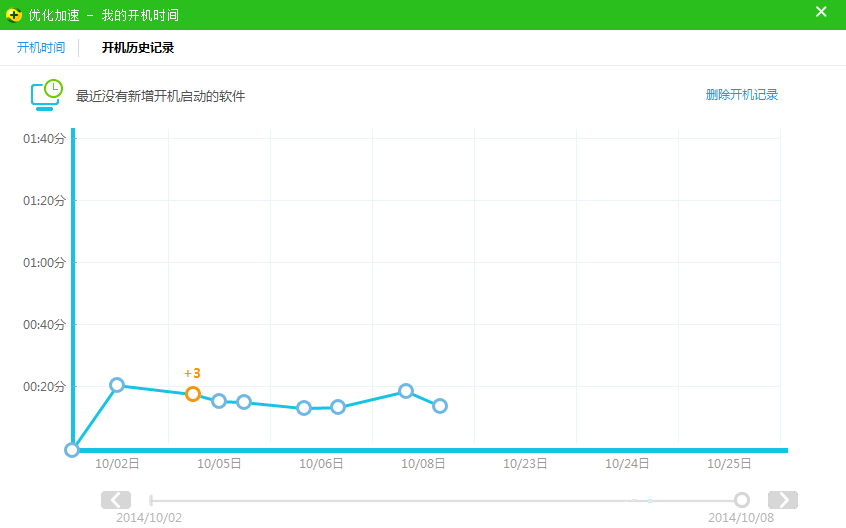The width and height of the screenshot is (846, 528).
Task: Click the origin data point on the axis
Action: (x=72, y=450)
